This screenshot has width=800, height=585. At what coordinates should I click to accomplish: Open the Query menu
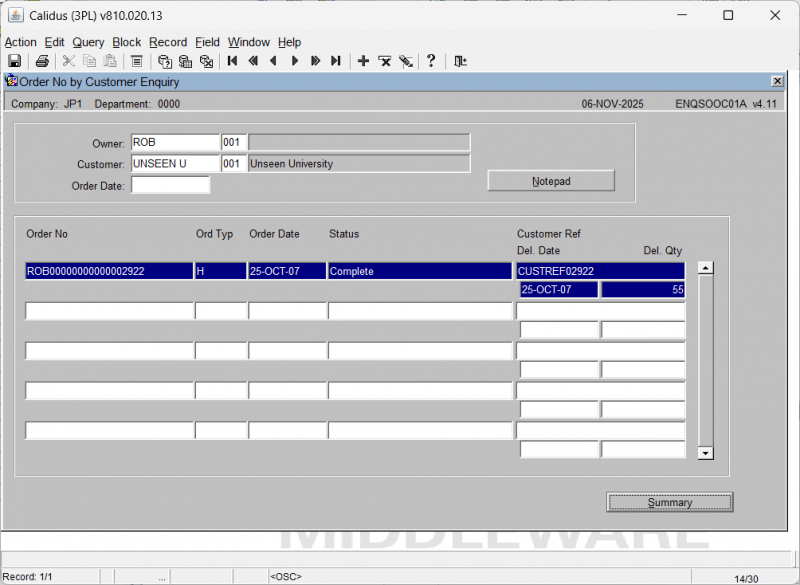click(88, 42)
